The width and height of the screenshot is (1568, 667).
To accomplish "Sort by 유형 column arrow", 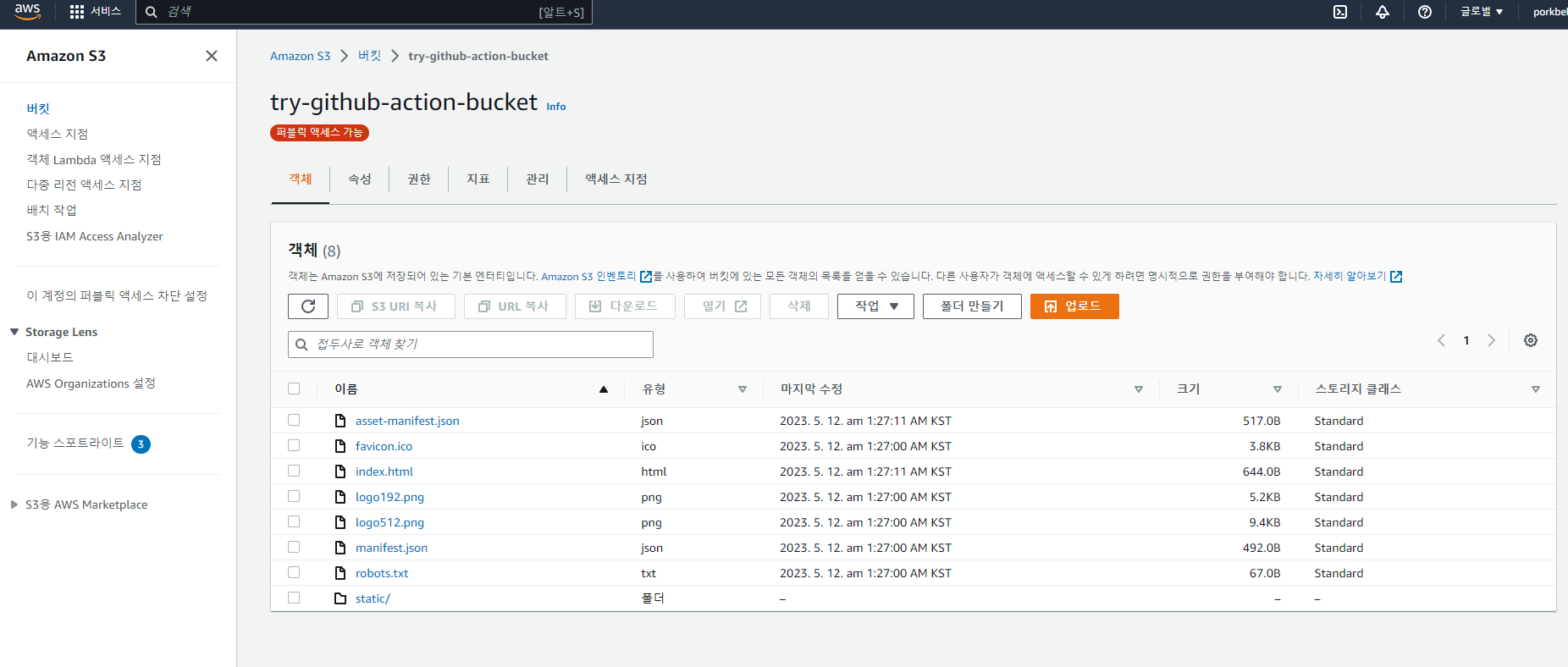I will (x=743, y=389).
